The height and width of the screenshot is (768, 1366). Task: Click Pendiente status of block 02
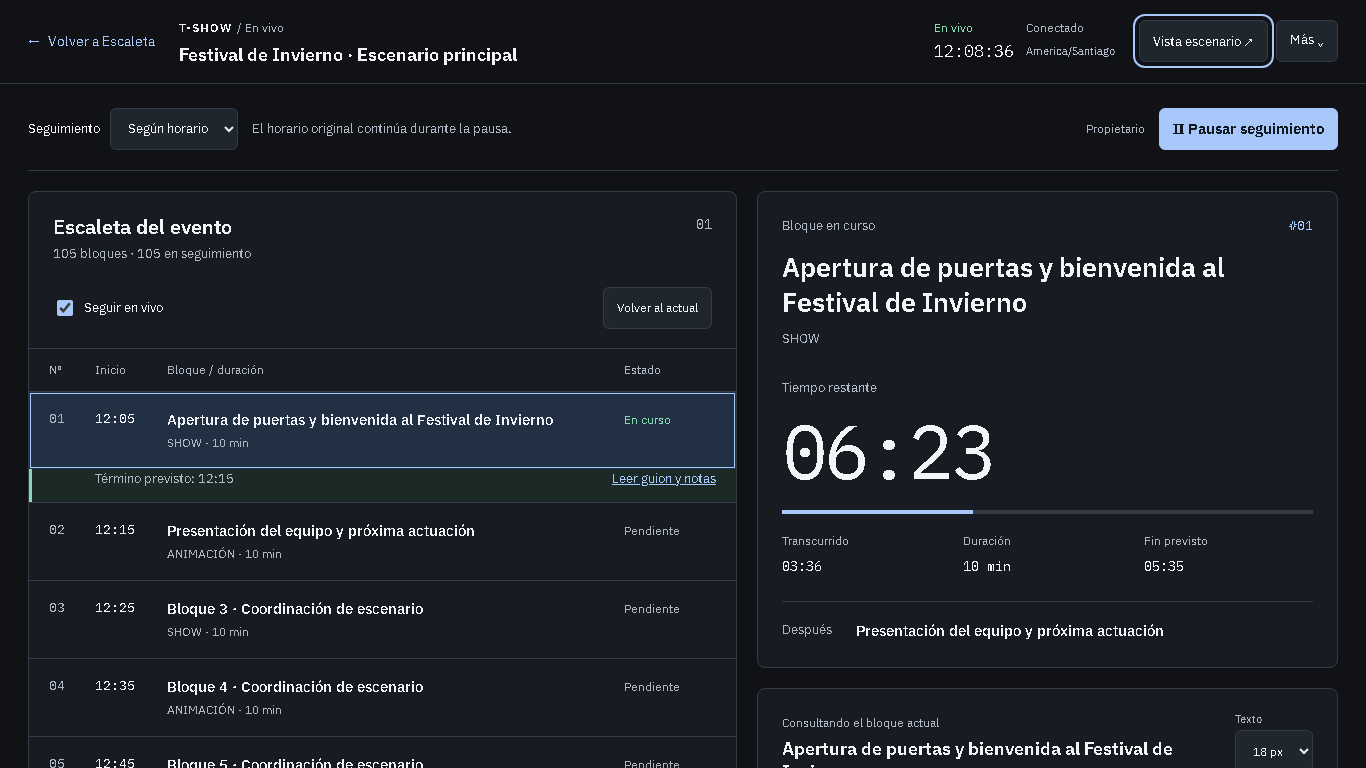coord(652,531)
